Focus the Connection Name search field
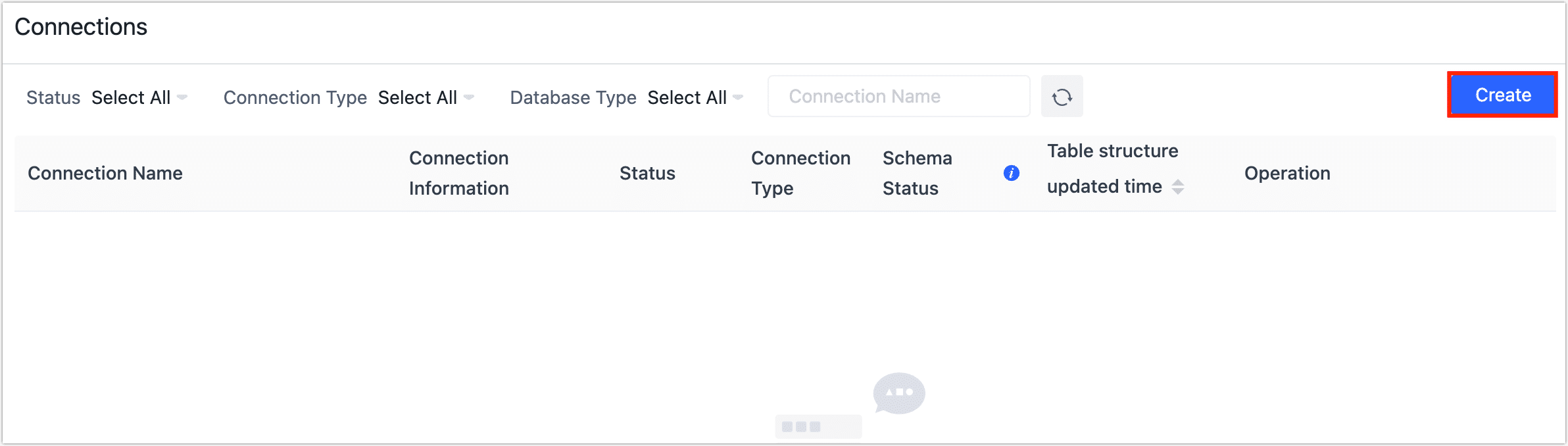 pyautogui.click(x=898, y=97)
